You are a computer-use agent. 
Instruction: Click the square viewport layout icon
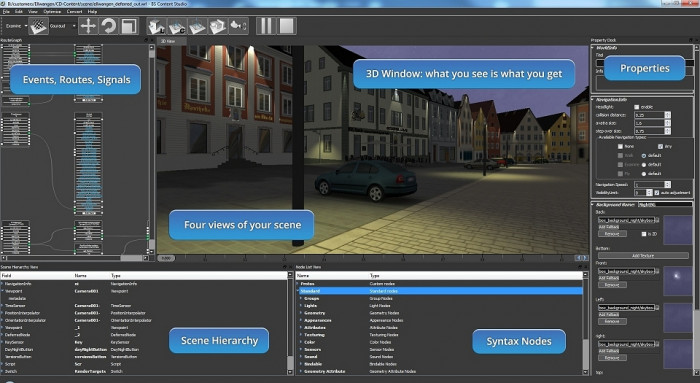click(129, 26)
